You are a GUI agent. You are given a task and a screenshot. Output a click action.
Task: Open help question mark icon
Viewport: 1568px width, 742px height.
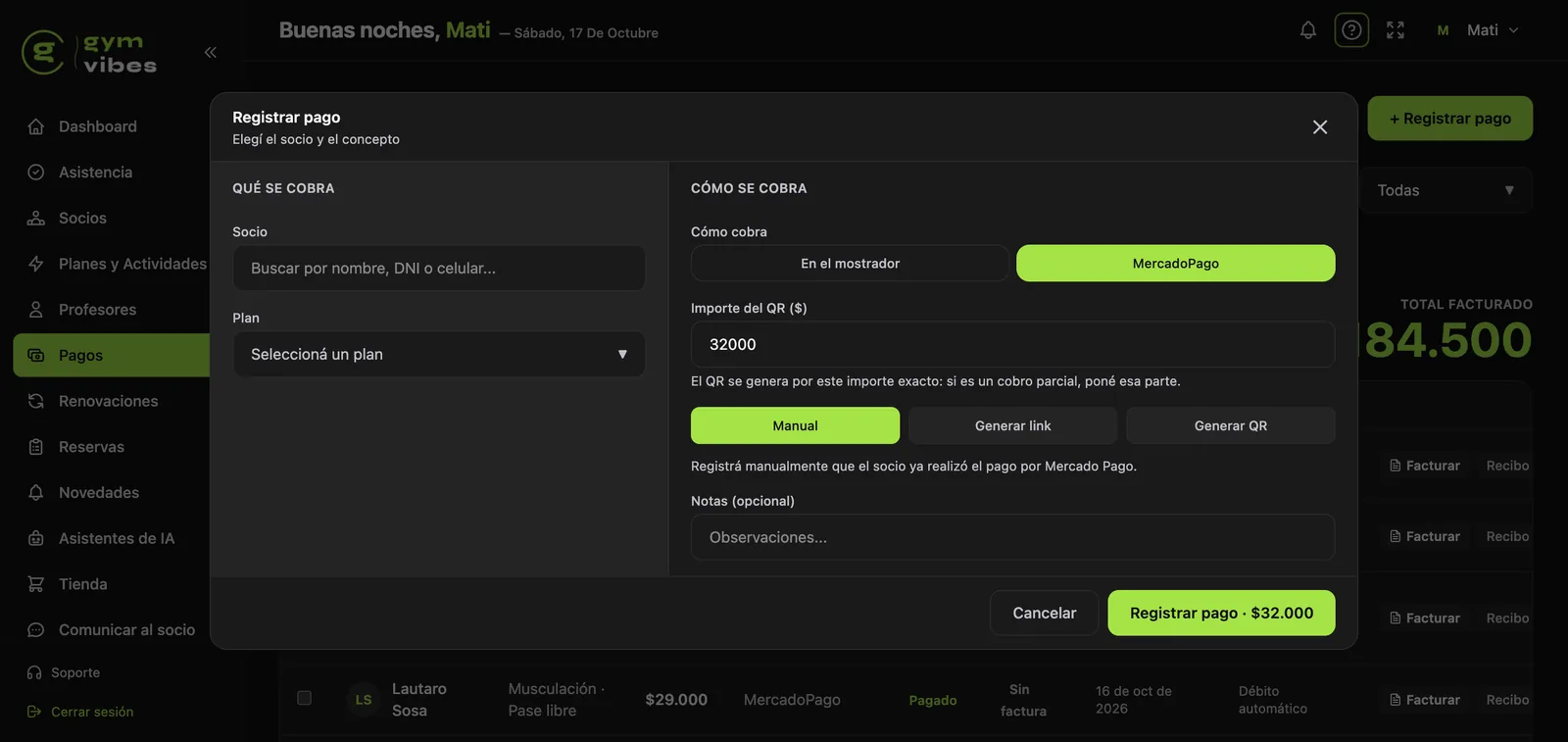pyautogui.click(x=1351, y=30)
